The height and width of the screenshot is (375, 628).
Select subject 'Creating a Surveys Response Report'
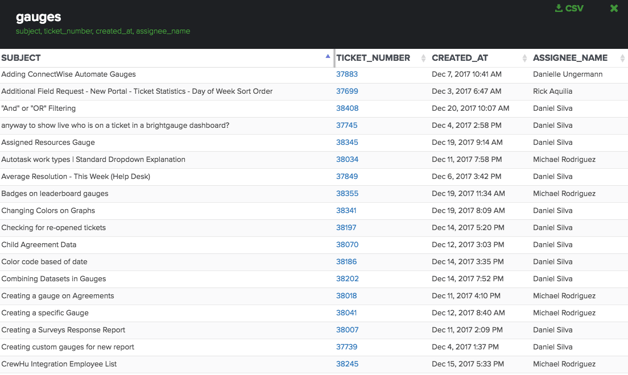tap(63, 330)
